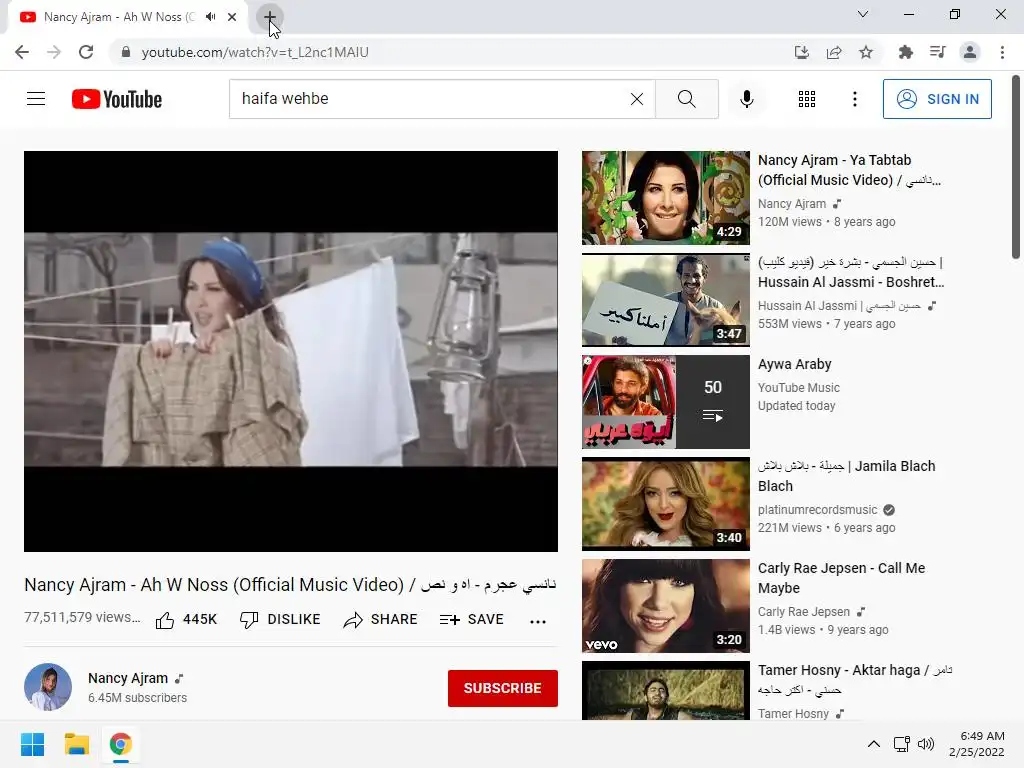This screenshot has width=1024, height=768.
Task: Open Nancy Ajram - Ya Tabtab title
Action: [x=849, y=170]
